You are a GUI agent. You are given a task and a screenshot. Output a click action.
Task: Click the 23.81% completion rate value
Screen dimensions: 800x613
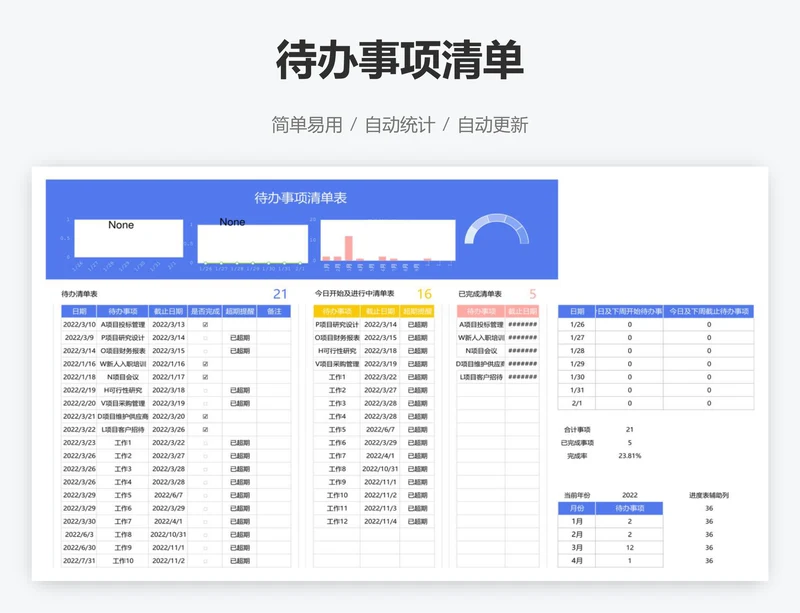click(x=630, y=456)
